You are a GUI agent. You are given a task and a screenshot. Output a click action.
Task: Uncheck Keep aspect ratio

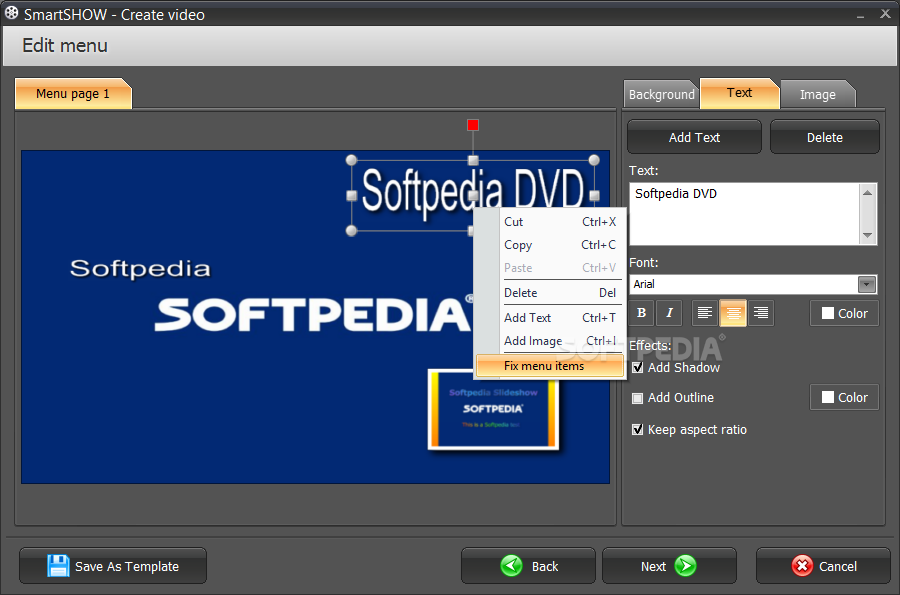tap(637, 430)
